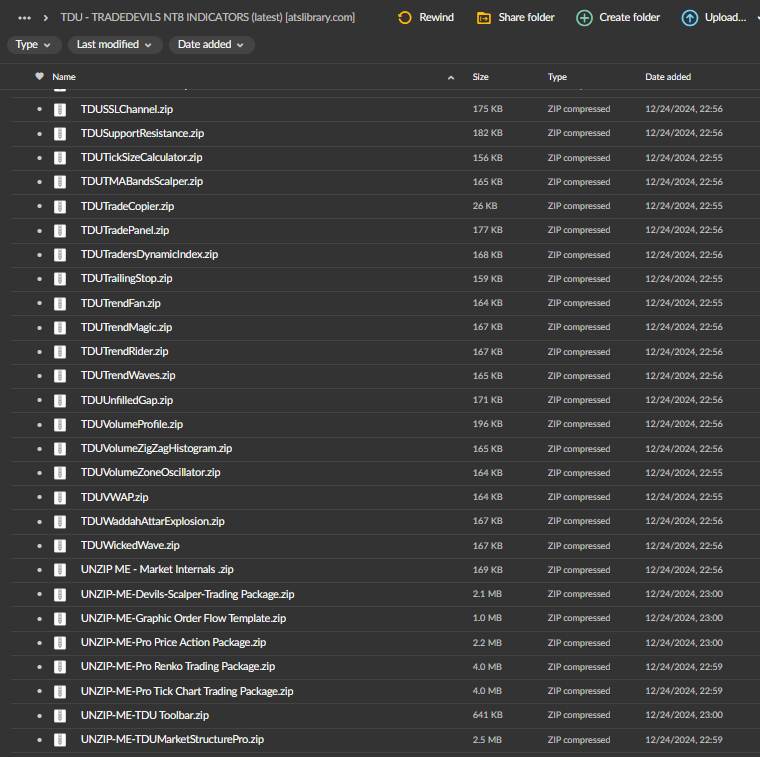760x757 pixels.
Task: Click the Rewind clock icon
Action: [404, 17]
